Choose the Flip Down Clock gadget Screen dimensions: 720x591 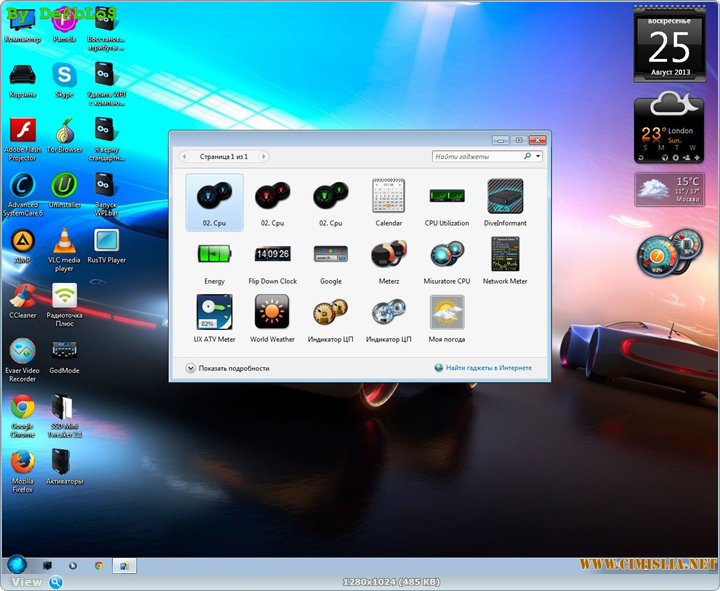point(272,254)
